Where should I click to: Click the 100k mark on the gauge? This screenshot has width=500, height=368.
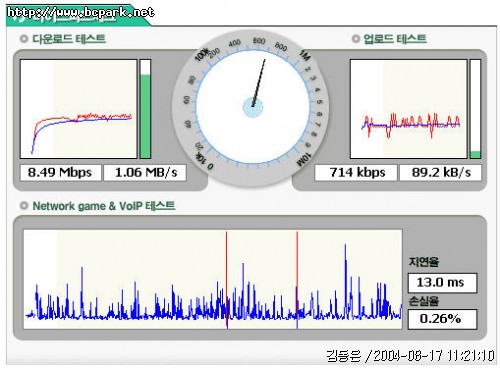tap(202, 54)
